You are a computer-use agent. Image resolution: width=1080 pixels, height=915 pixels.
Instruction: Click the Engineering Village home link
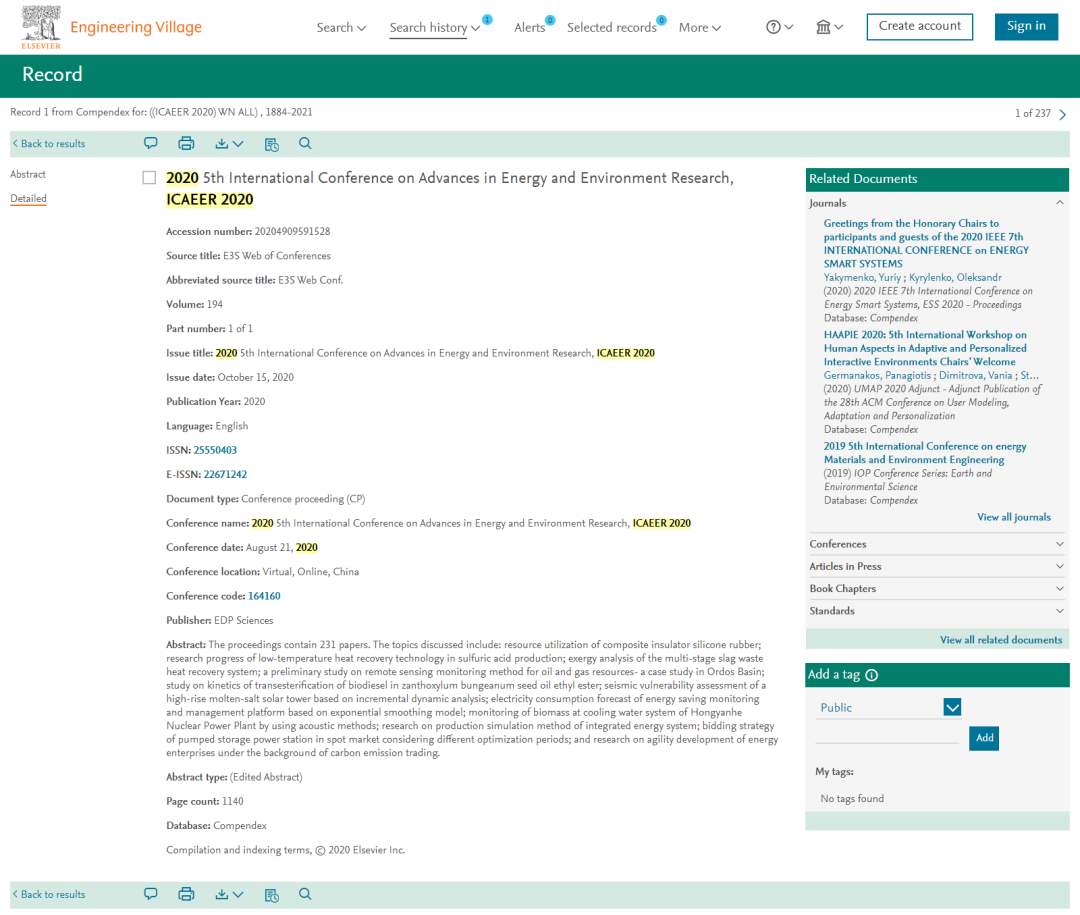coord(136,27)
